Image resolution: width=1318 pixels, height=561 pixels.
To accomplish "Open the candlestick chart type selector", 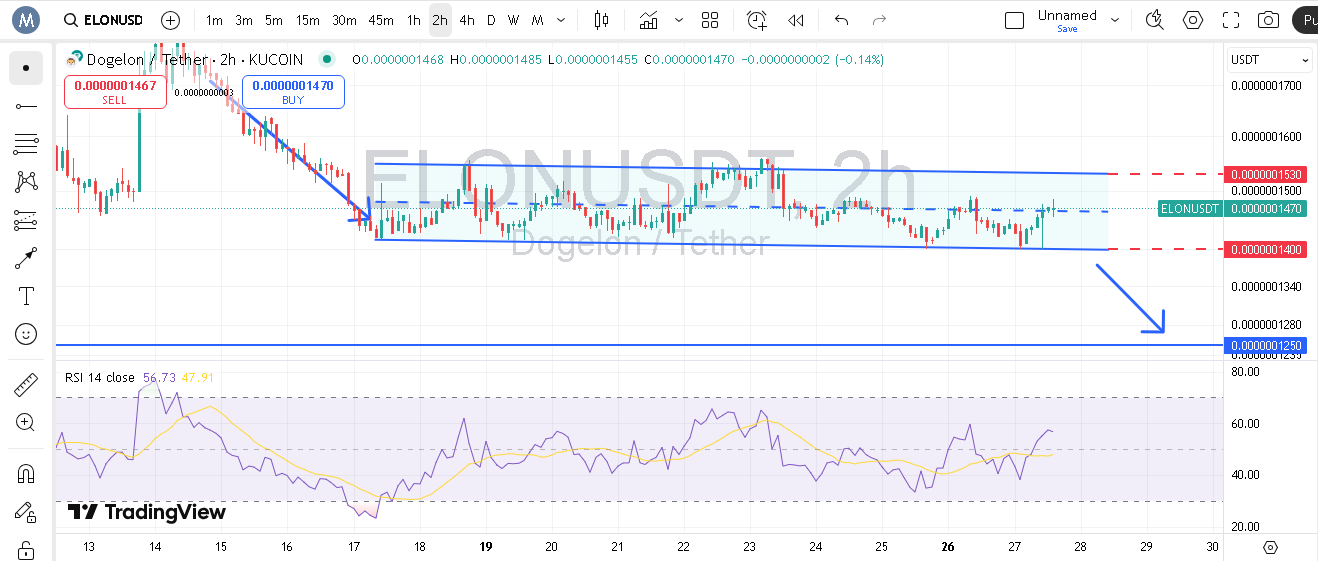I will 601,20.
